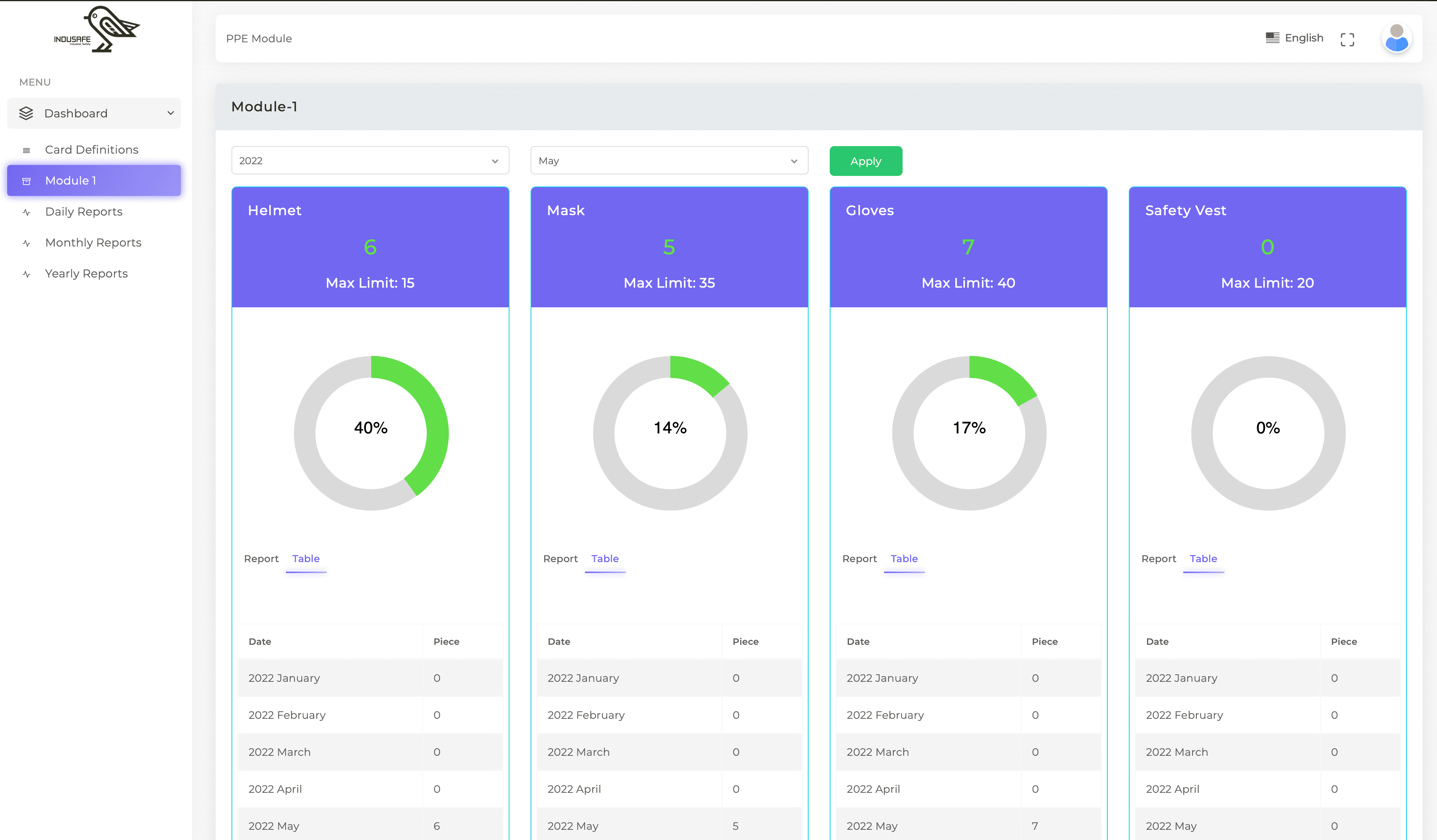Click the US flag language icon
Image resolution: width=1437 pixels, height=840 pixels.
[1272, 38]
